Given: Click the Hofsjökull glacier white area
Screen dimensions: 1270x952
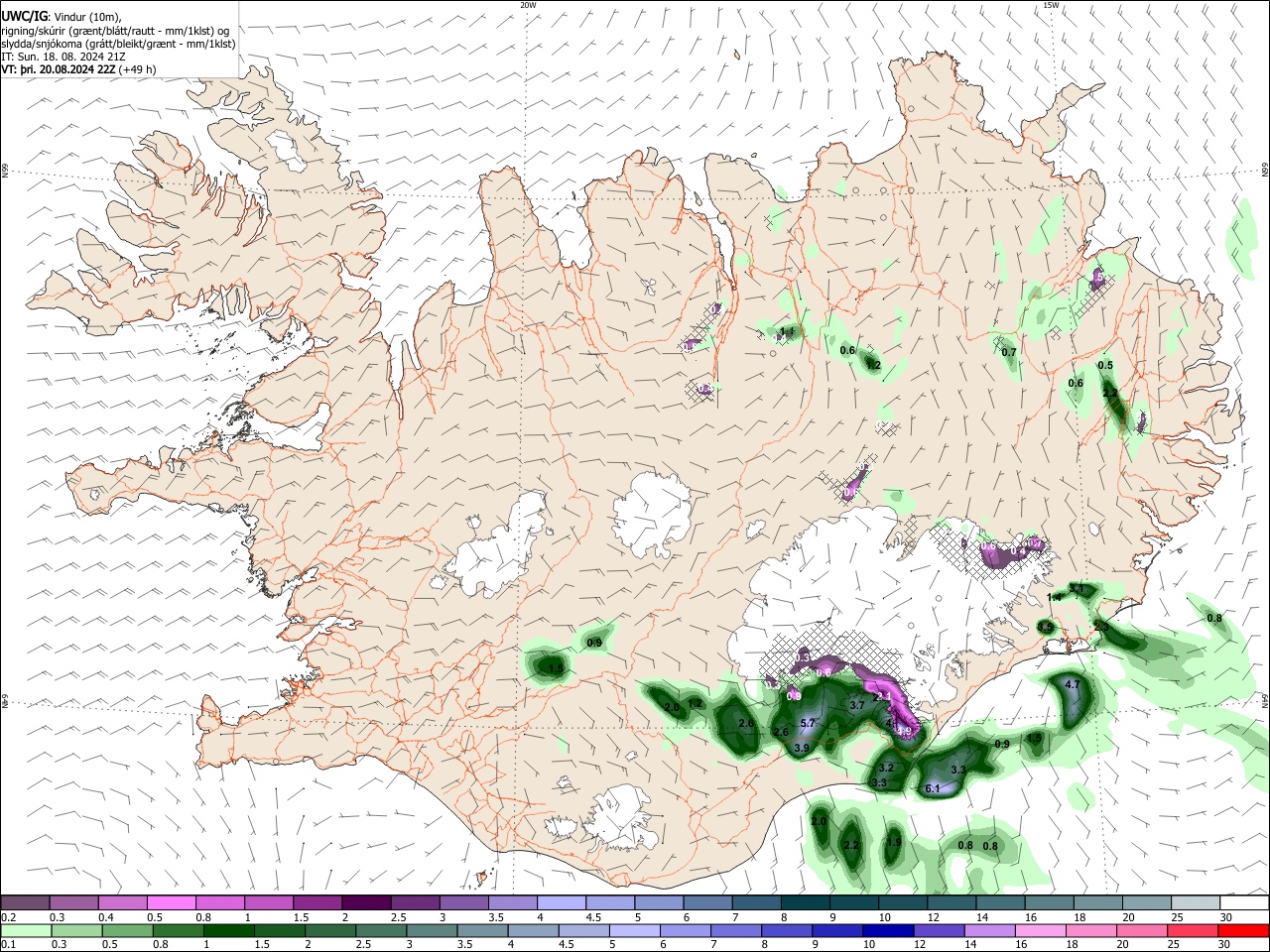Looking at the screenshot, I should [652, 513].
